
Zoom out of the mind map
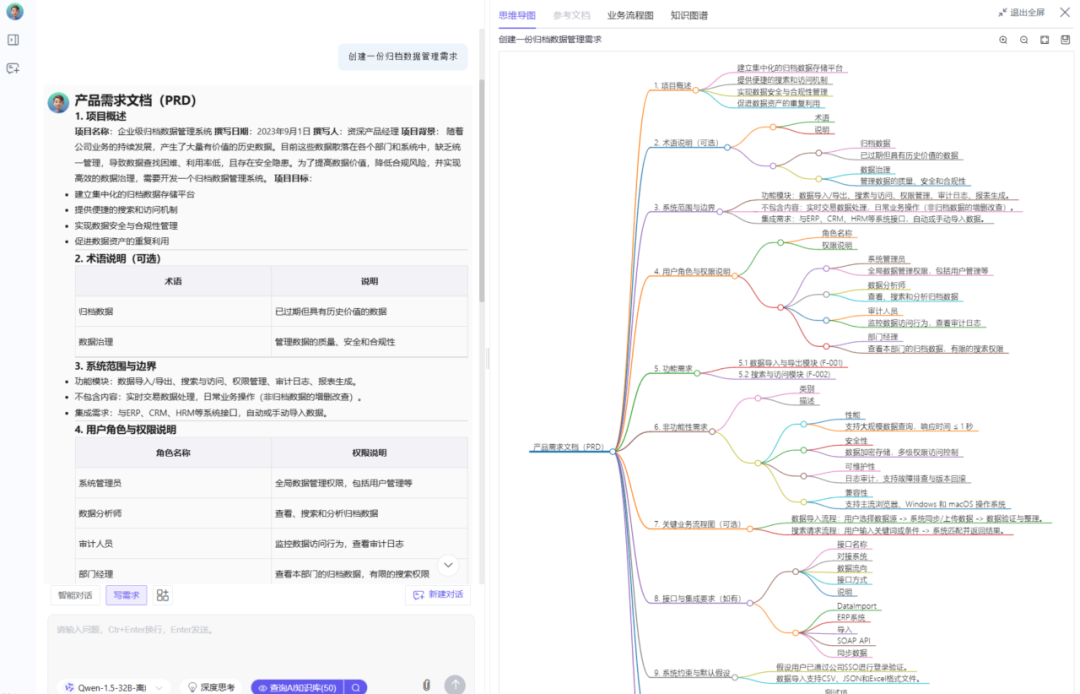(x=1024, y=40)
